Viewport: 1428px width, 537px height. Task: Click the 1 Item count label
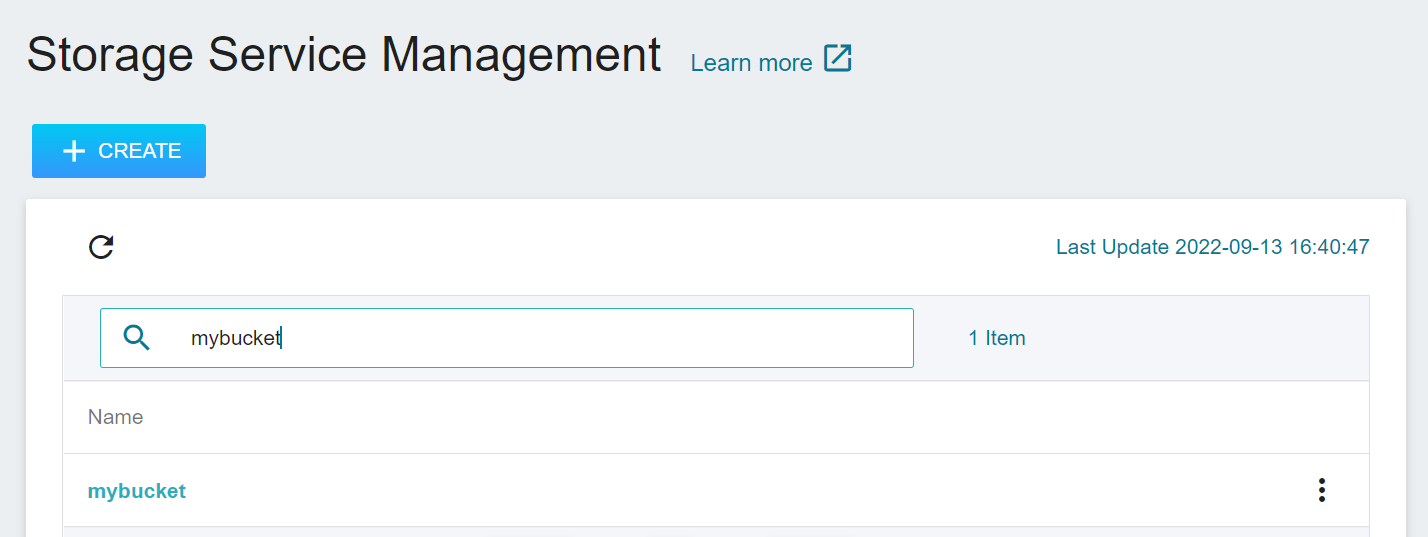[x=997, y=338]
